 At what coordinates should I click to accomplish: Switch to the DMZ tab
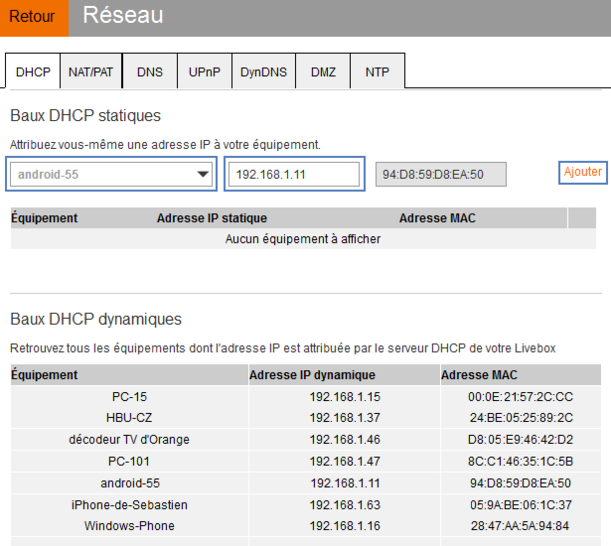(x=323, y=72)
